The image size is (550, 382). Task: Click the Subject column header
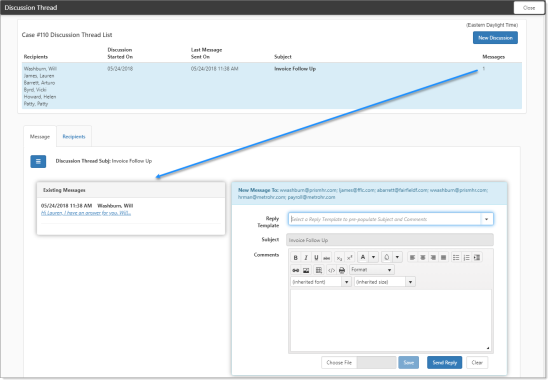click(283, 57)
